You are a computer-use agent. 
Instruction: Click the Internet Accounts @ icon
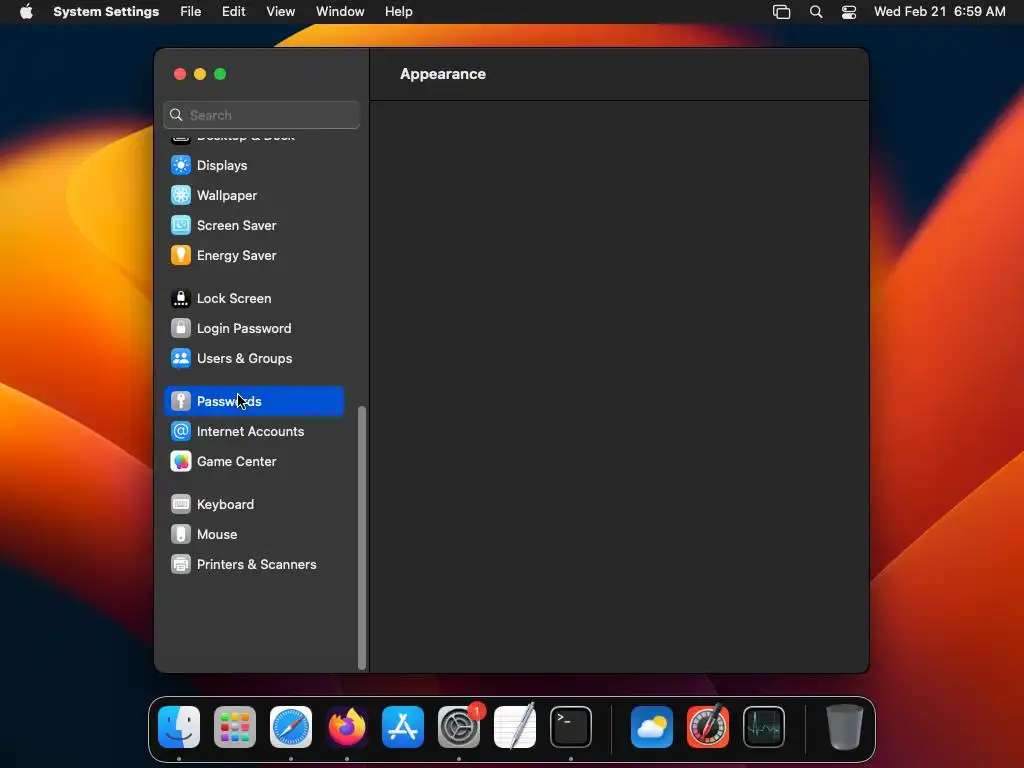[x=181, y=432]
